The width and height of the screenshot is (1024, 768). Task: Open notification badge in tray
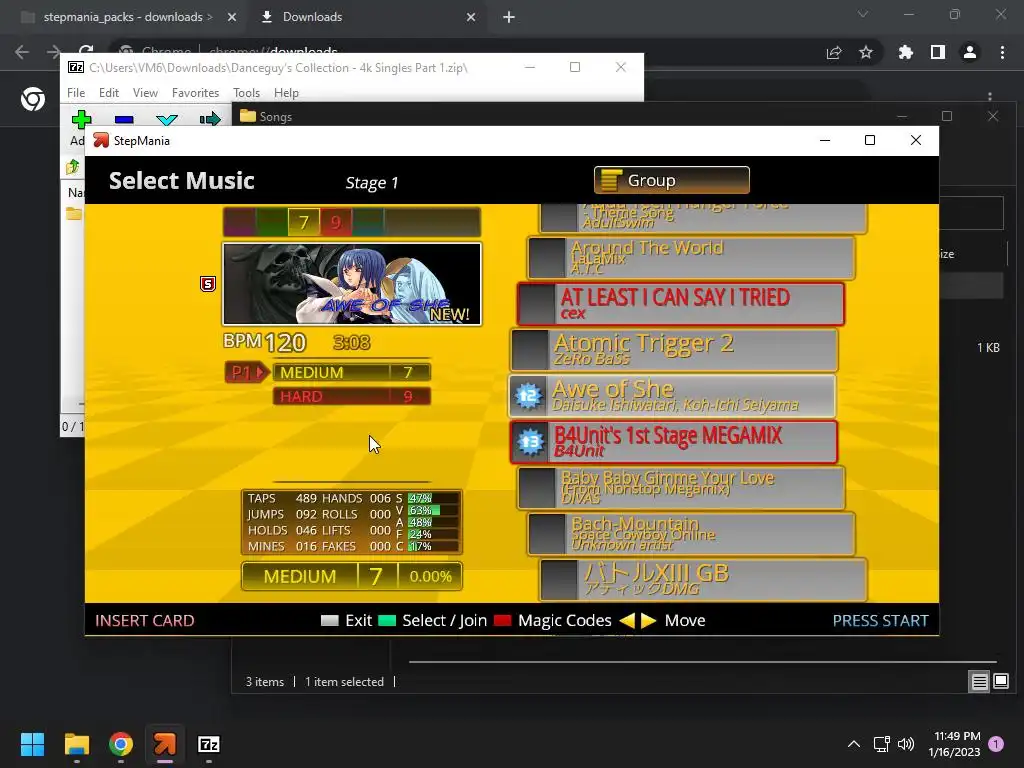pos(996,744)
